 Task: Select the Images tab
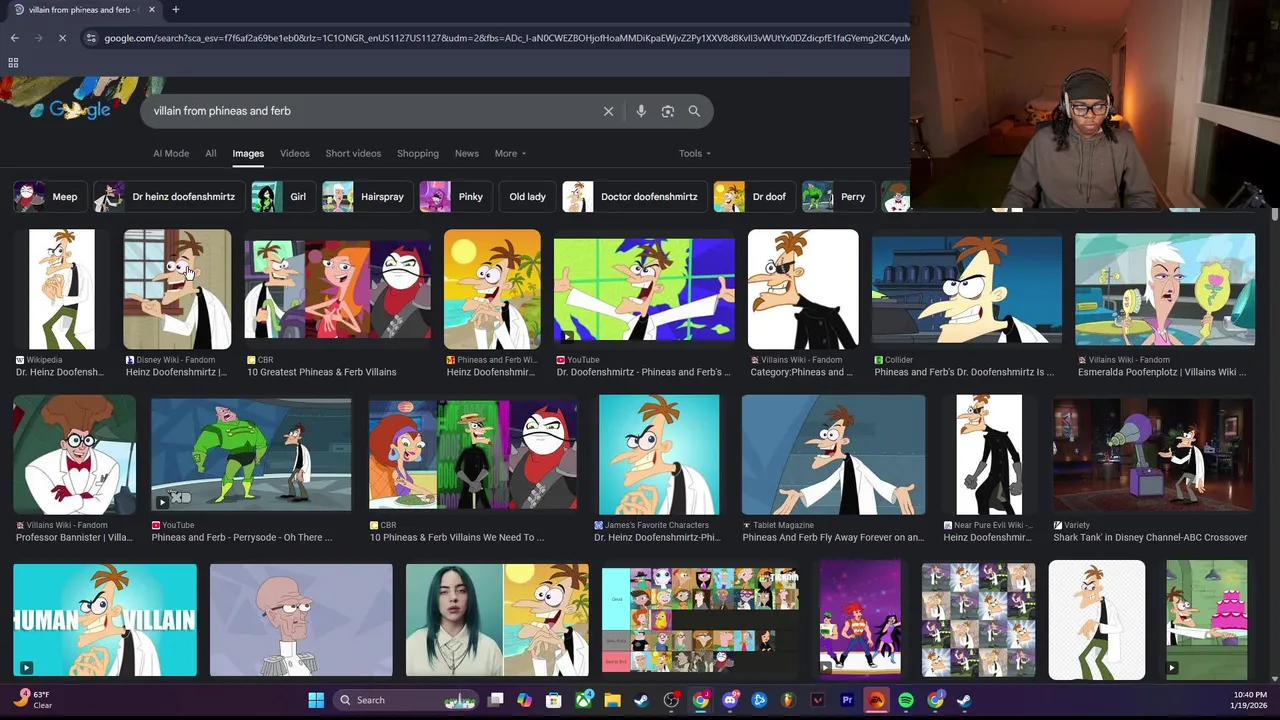(248, 154)
